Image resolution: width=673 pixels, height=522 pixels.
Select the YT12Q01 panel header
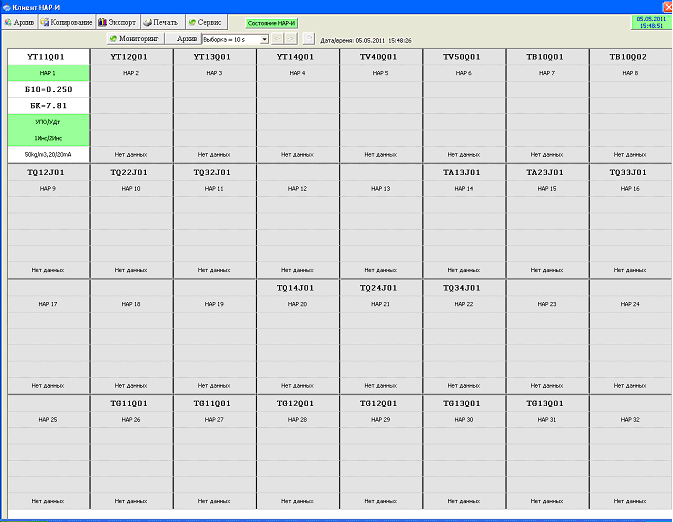click(131, 57)
